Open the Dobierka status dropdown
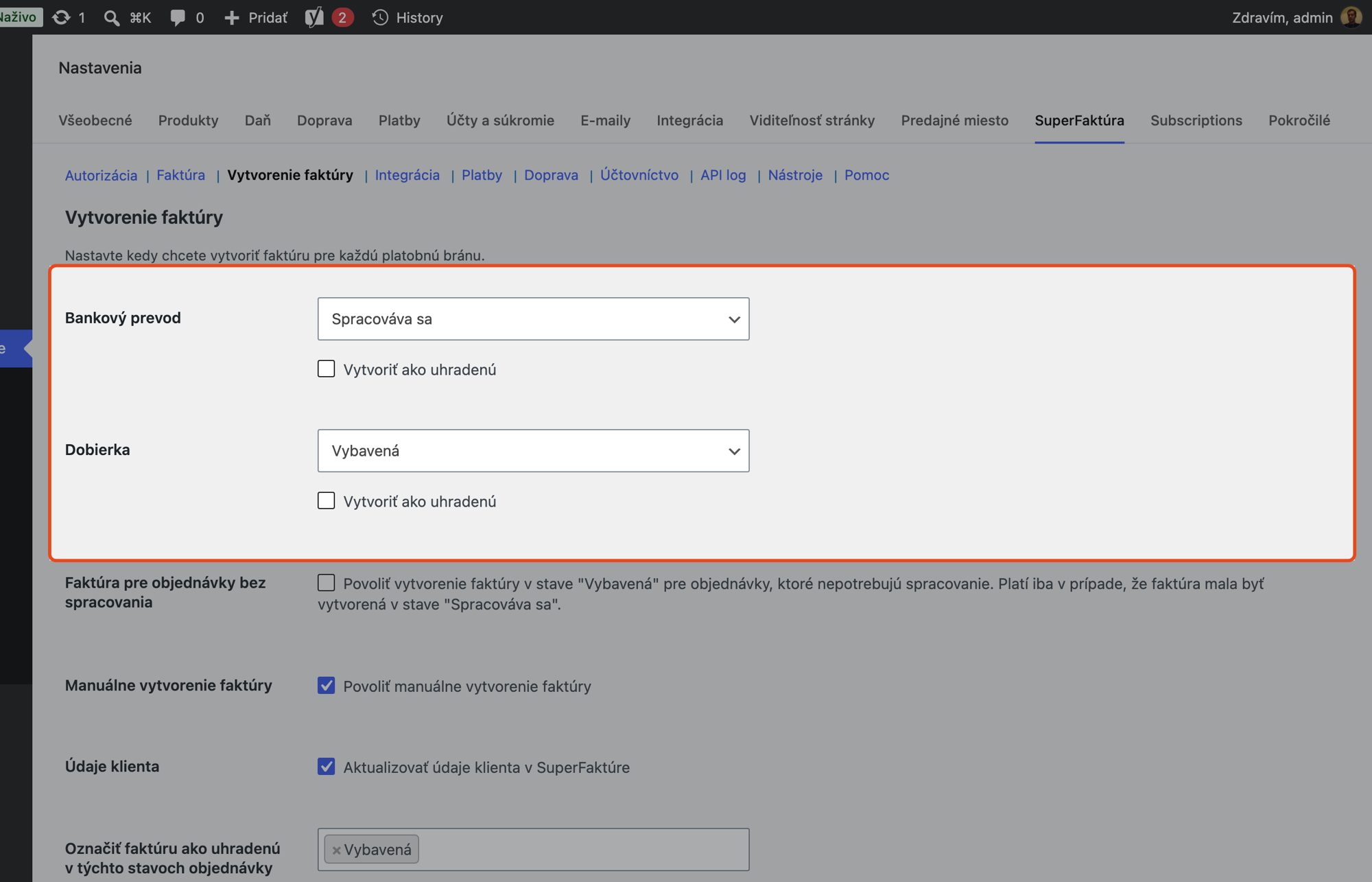The image size is (1372, 882). coord(533,450)
